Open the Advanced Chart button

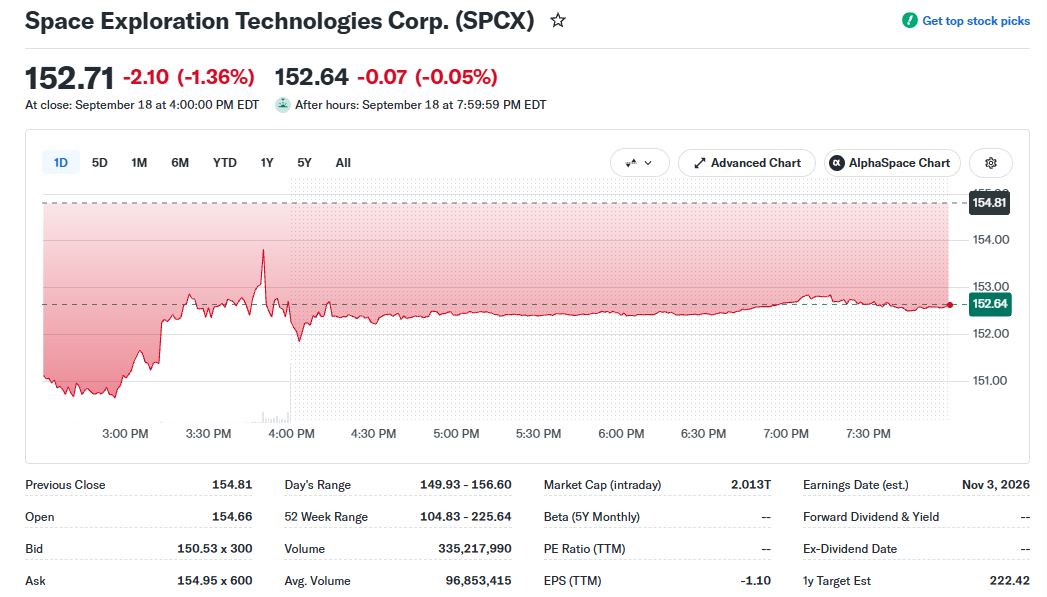tap(747, 163)
